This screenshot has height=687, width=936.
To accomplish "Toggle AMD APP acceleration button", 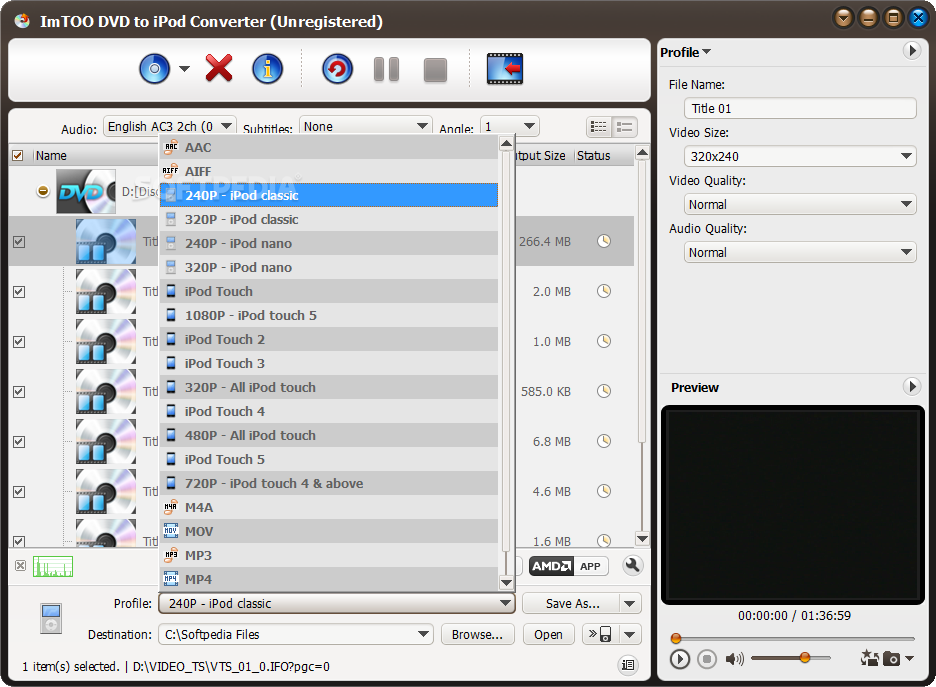I will point(568,566).
